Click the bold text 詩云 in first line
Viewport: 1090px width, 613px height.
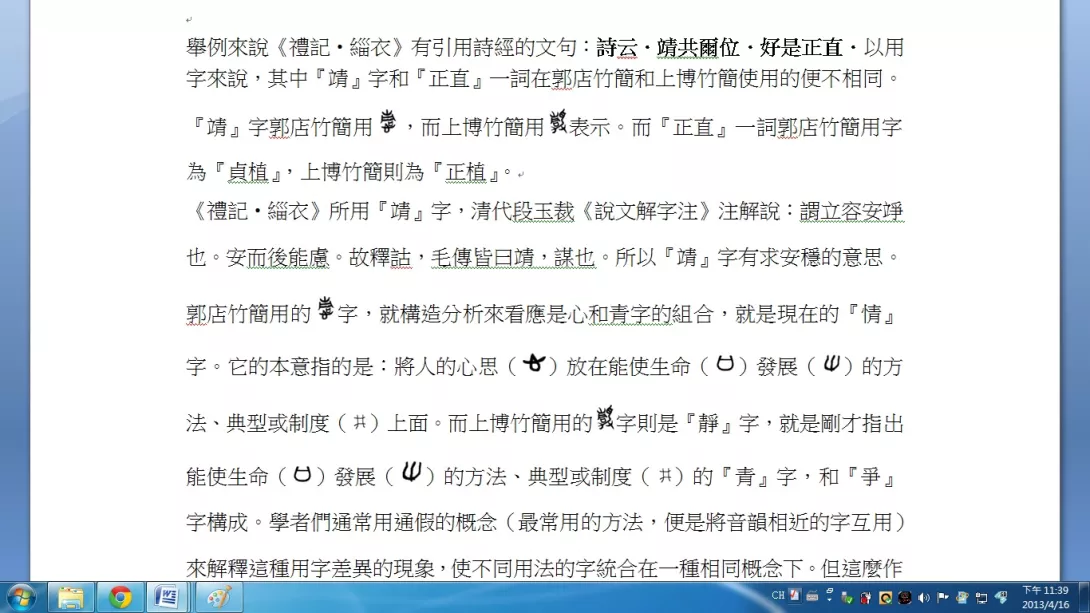click(617, 48)
